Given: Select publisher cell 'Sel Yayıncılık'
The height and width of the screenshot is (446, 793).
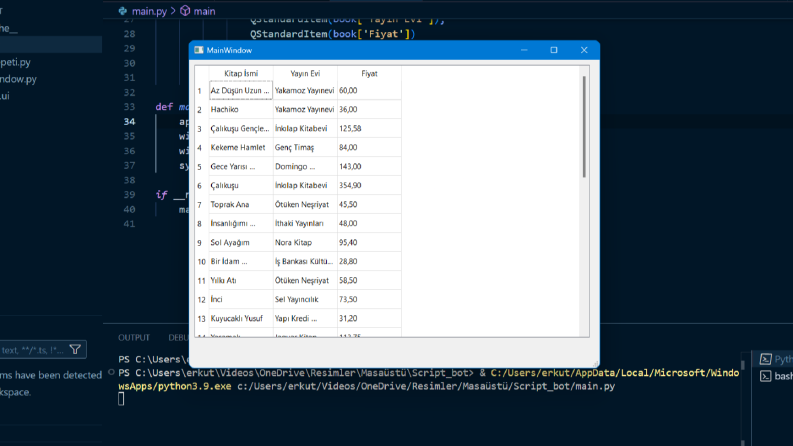Looking at the screenshot, I should (305, 299).
